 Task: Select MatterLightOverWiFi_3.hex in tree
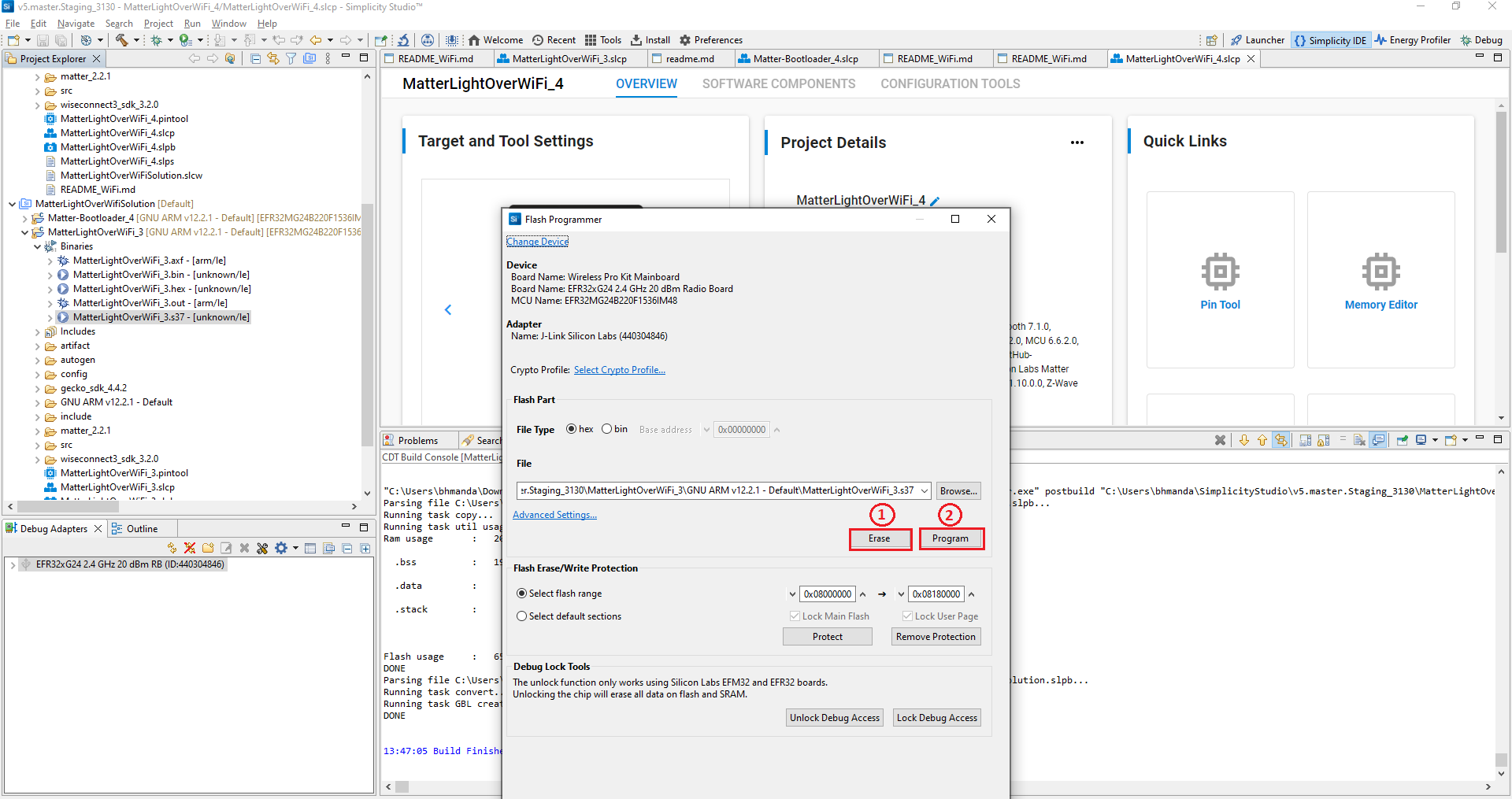162,289
